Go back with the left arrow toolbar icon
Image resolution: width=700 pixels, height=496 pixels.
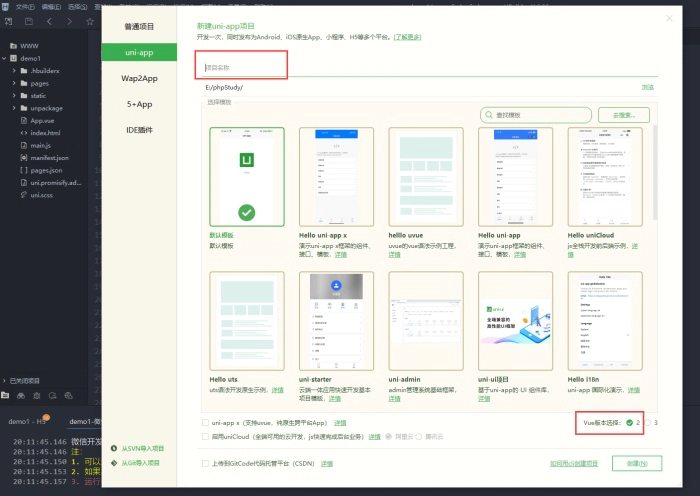[x=49, y=21]
